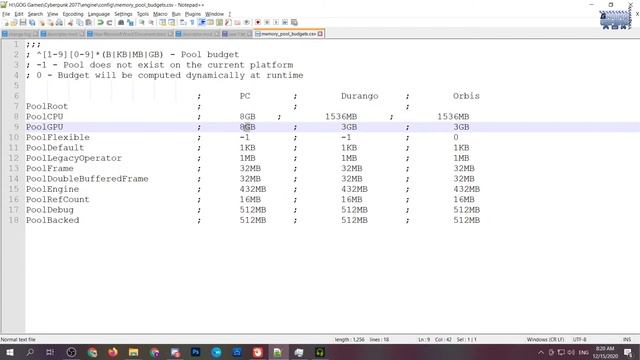
Task: Click the Paste toolbar icon
Action: pyautogui.click(x=89, y=23)
